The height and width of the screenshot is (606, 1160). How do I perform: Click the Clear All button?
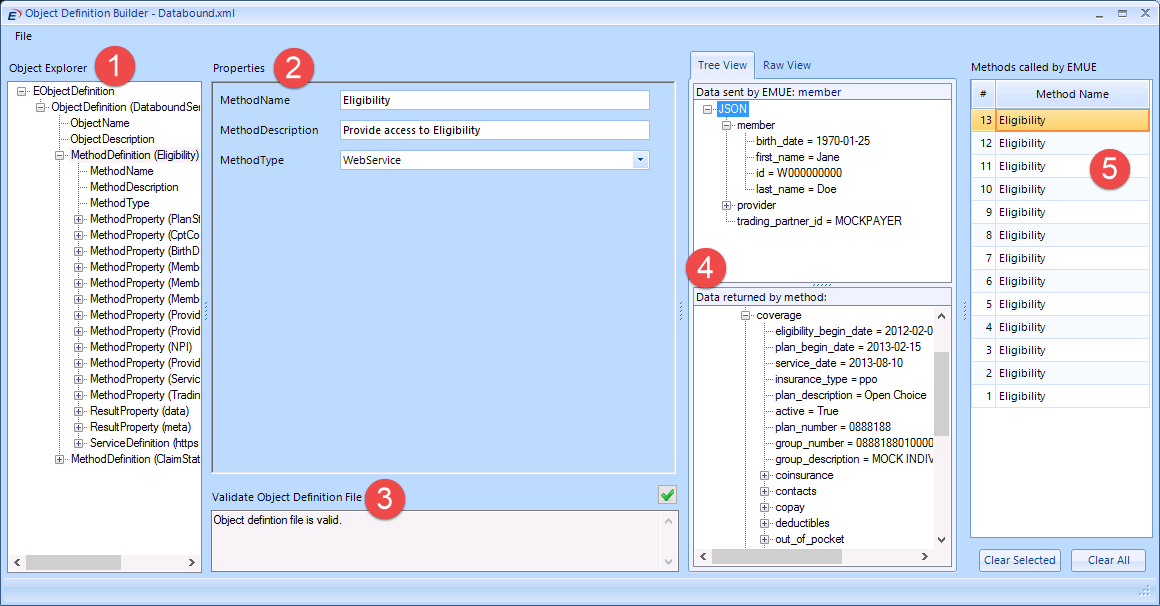tap(1108, 560)
